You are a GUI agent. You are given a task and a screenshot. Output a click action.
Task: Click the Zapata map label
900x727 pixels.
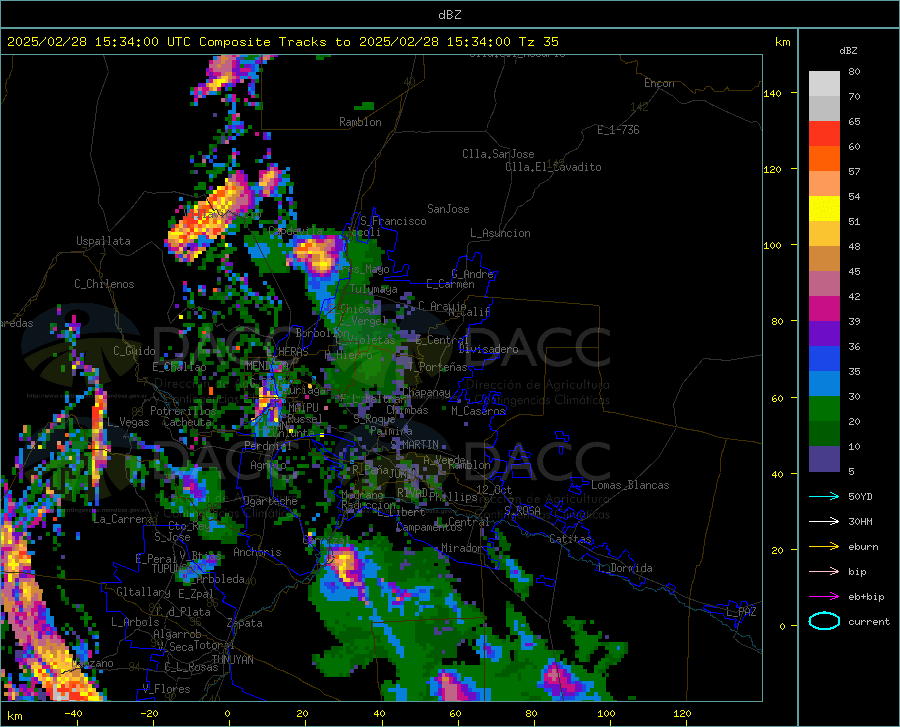(245, 623)
